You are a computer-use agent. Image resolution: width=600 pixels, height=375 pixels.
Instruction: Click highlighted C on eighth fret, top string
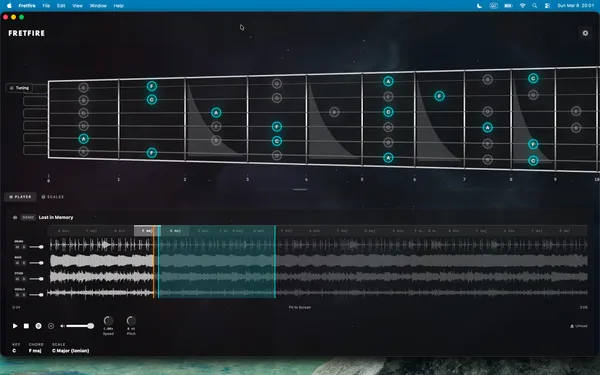533,78
